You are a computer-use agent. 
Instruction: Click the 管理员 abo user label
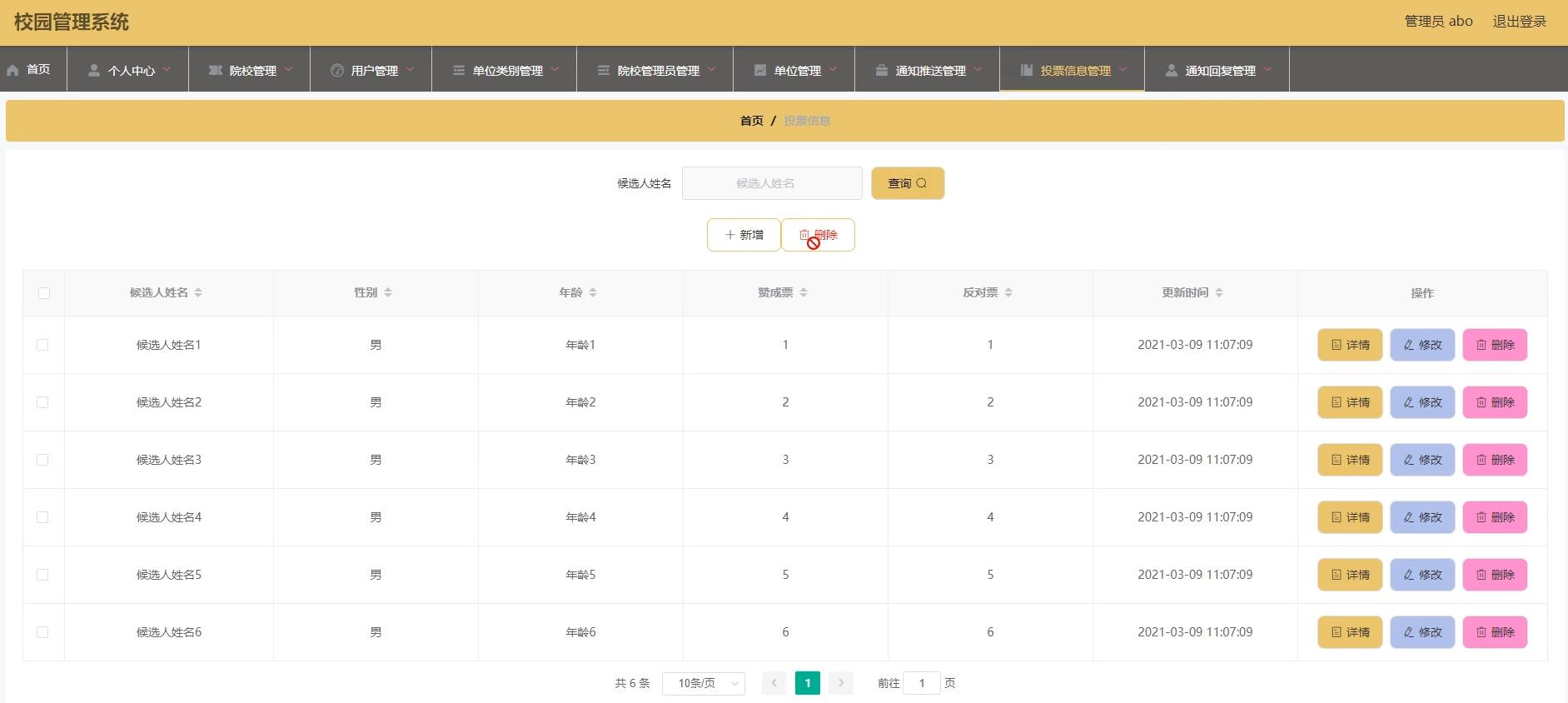coord(1438,22)
